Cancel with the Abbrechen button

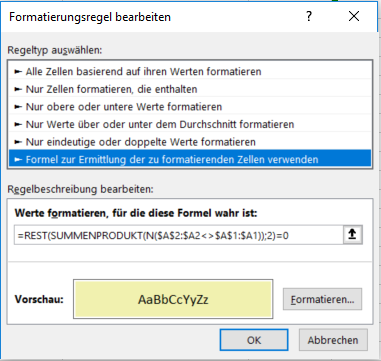click(333, 340)
